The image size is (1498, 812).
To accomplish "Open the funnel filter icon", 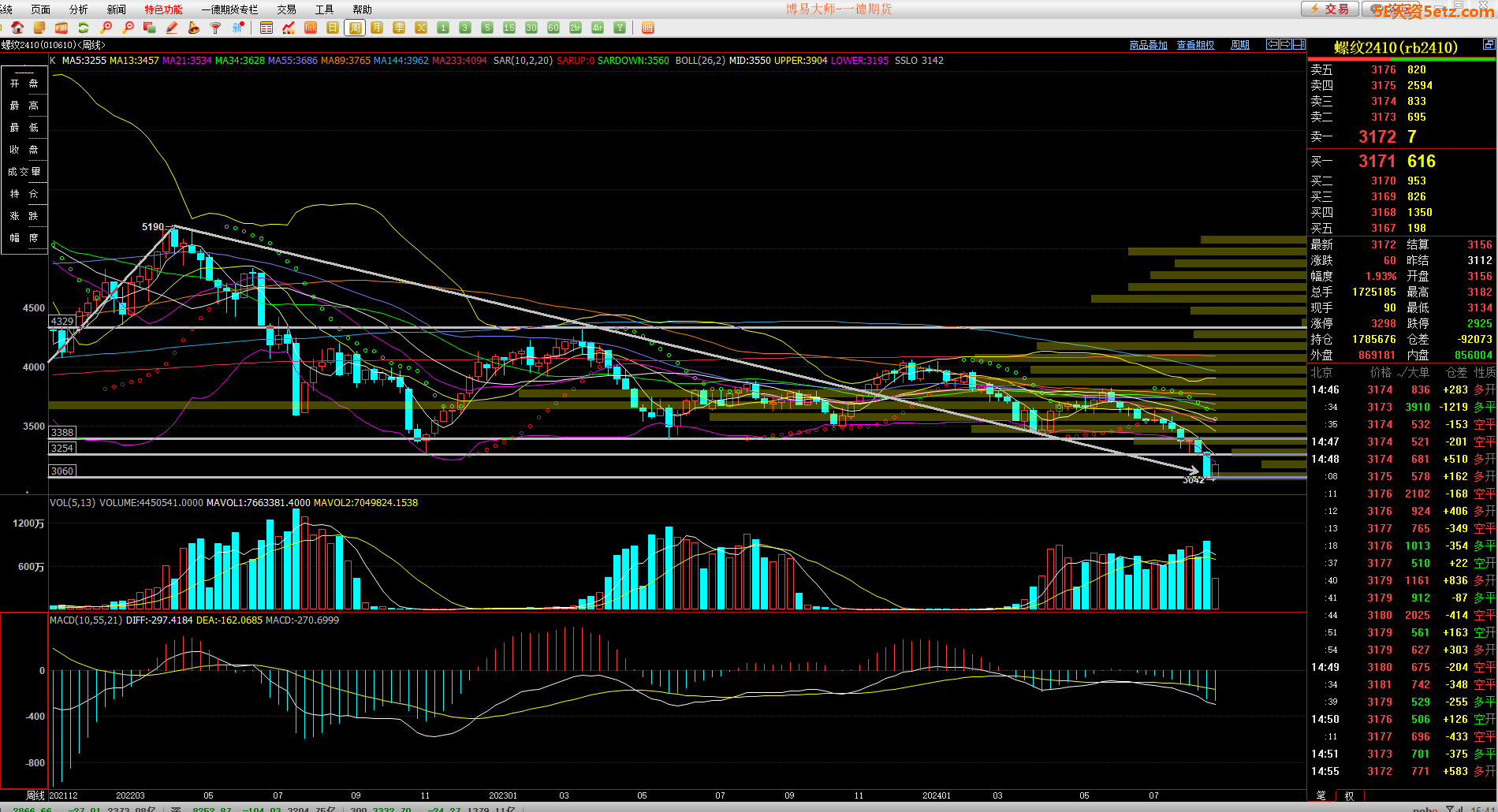I will (x=215, y=28).
